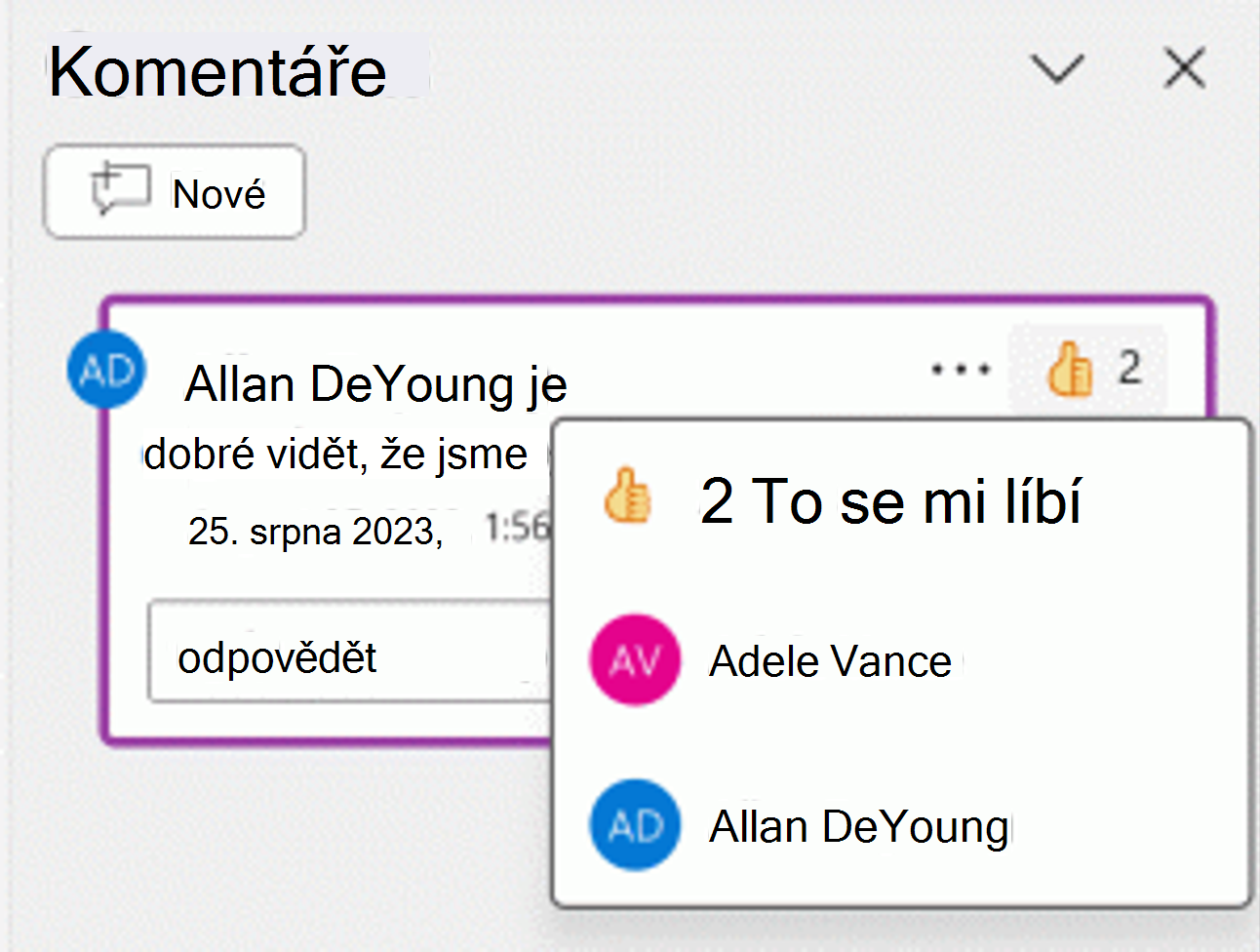Select Adele Vance in the likes list

pyautogui.click(x=830, y=661)
